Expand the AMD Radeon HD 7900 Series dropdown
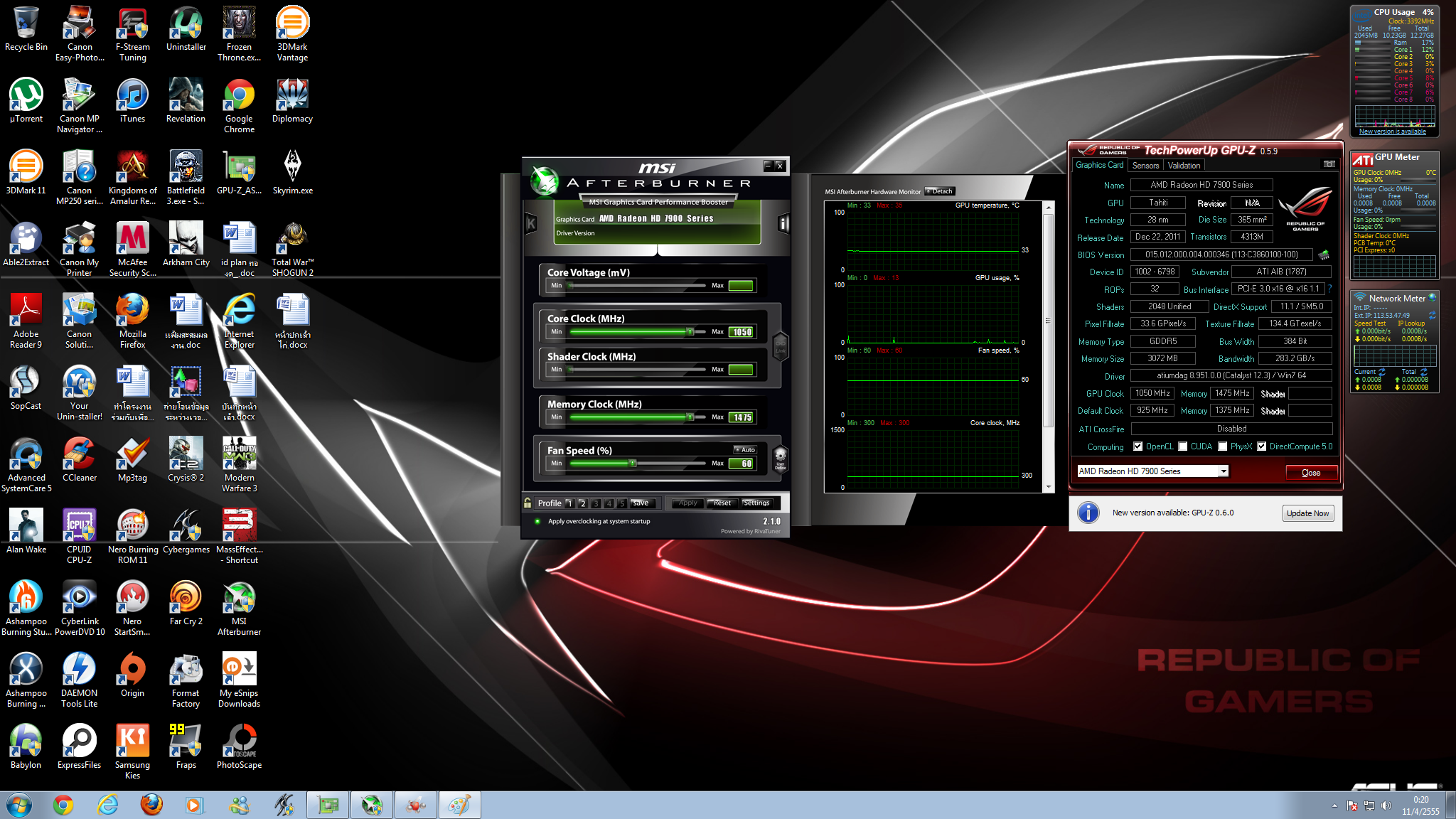Viewport: 1456px width, 819px height. pos(1223,471)
